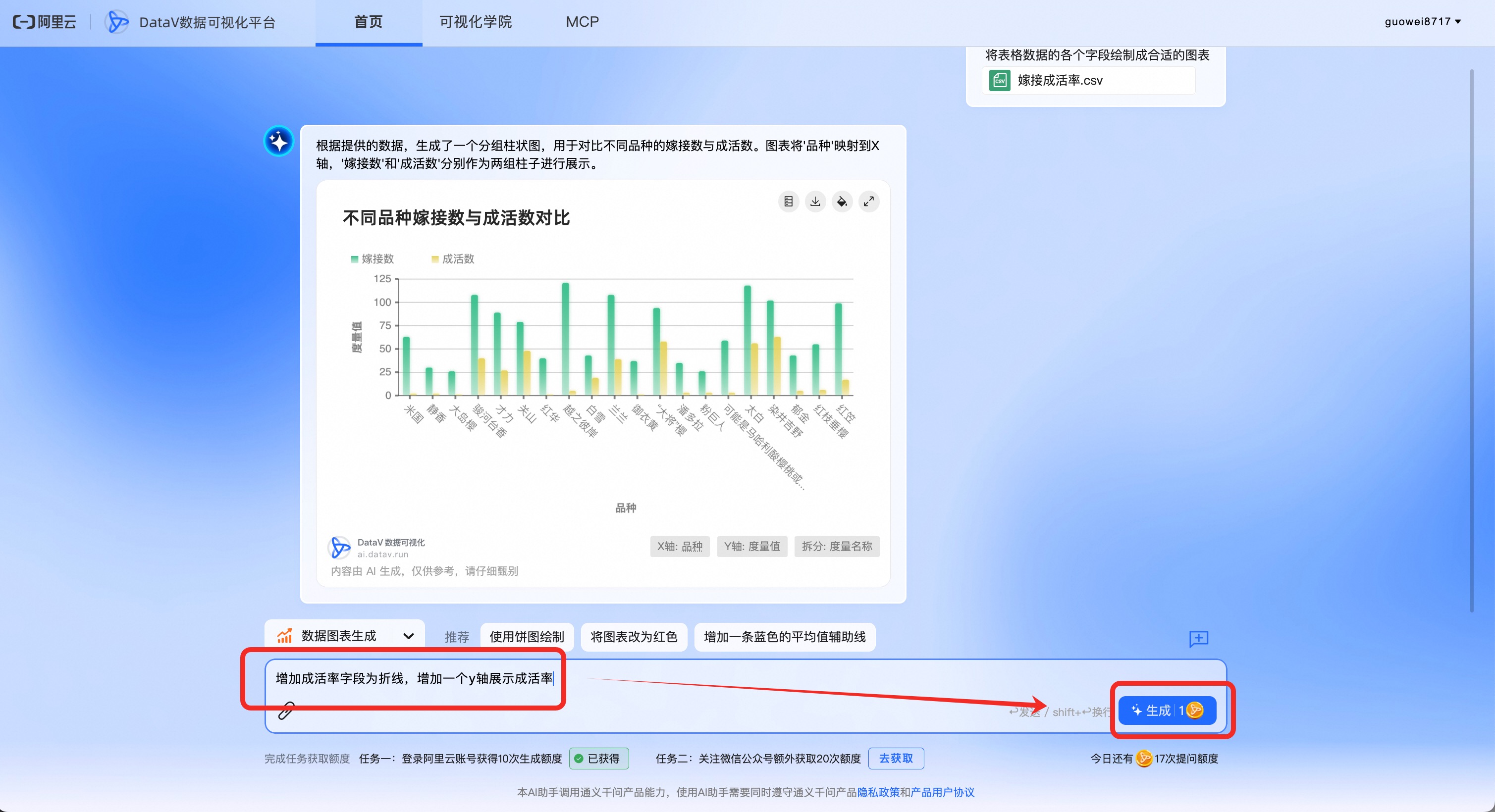This screenshot has width=1495, height=812.
Task: Open the 产品用户协议 link
Action: coord(943,792)
